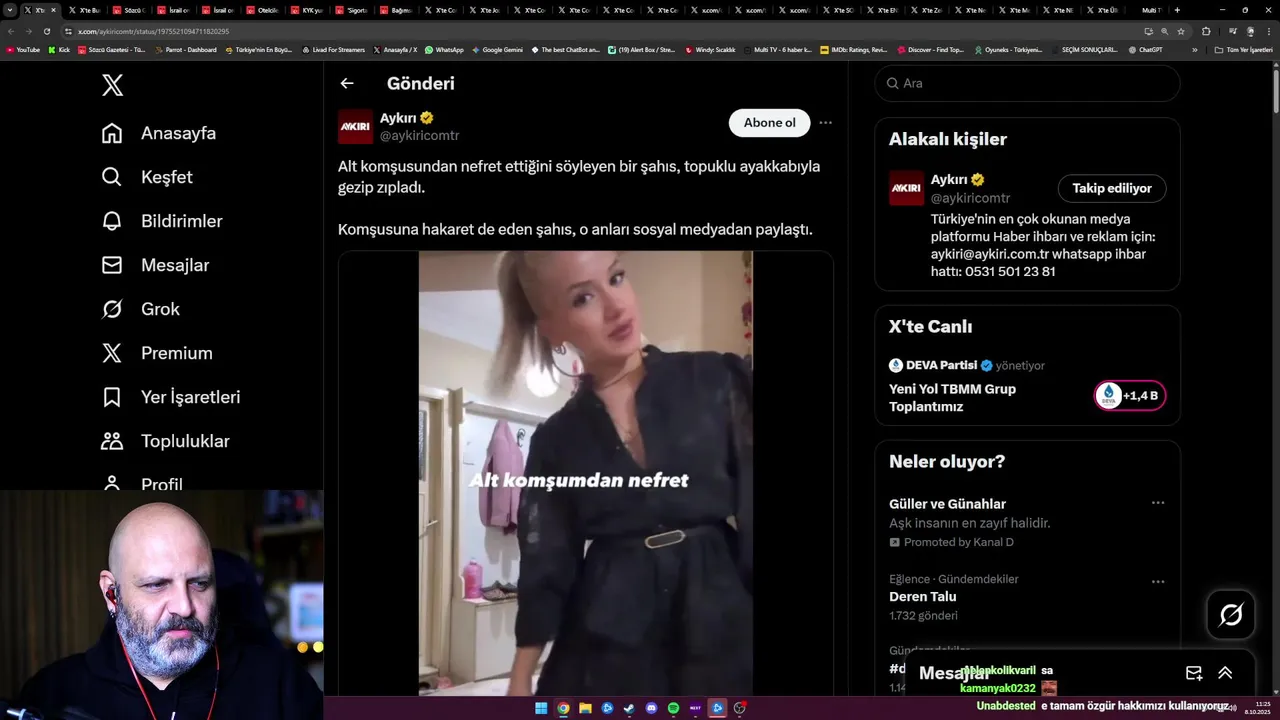Switch to the Sözcü browser tab
The width and height of the screenshot is (1280, 720).
point(128,10)
